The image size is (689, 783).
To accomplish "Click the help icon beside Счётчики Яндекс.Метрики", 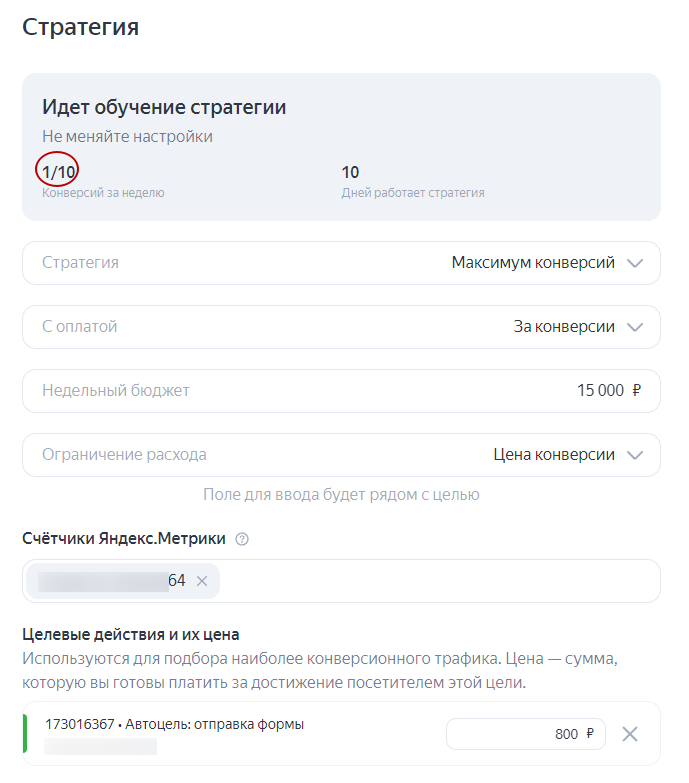I will 242,539.
